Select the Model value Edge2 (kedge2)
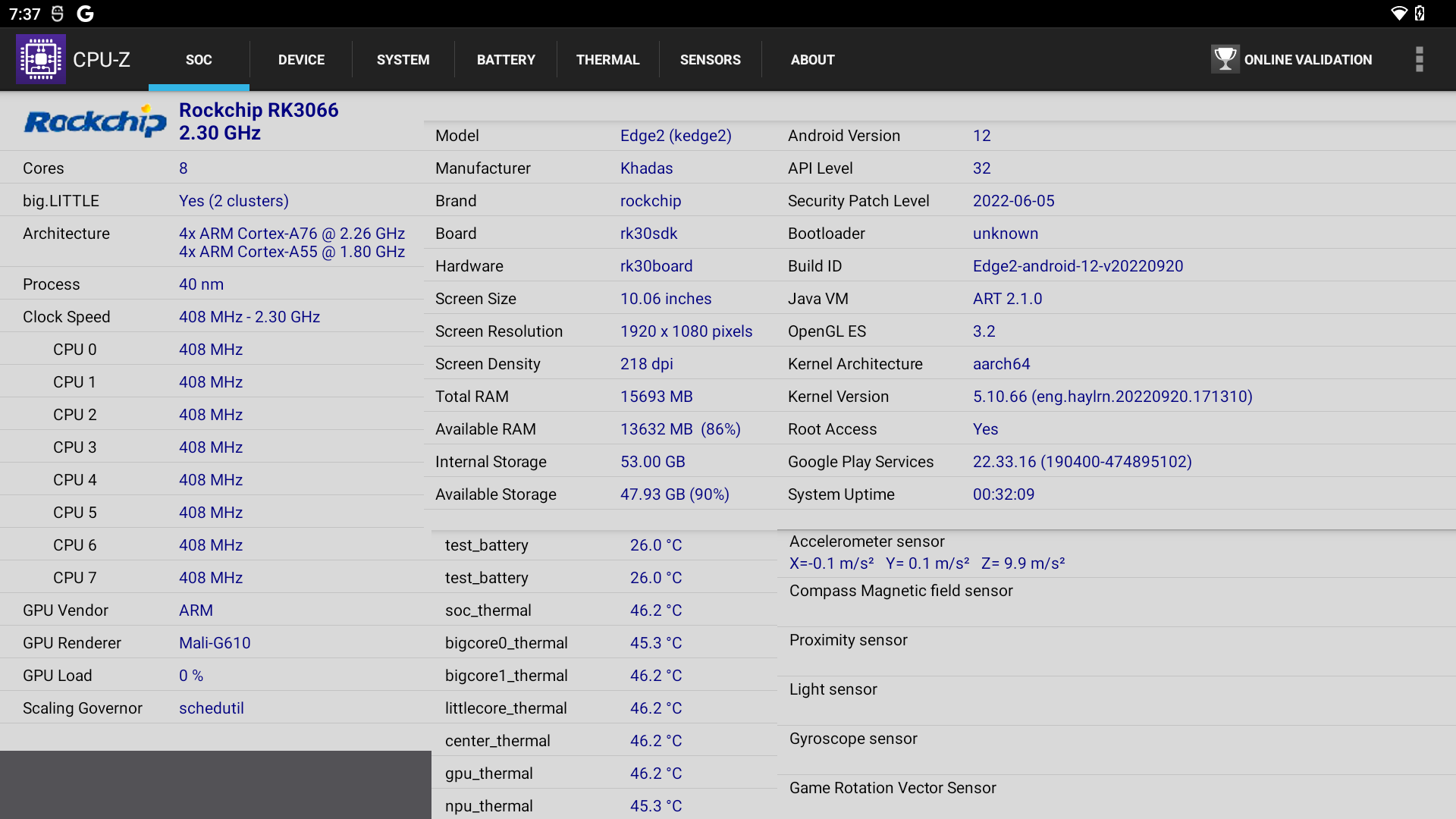Image resolution: width=1456 pixels, height=819 pixels. coord(676,136)
